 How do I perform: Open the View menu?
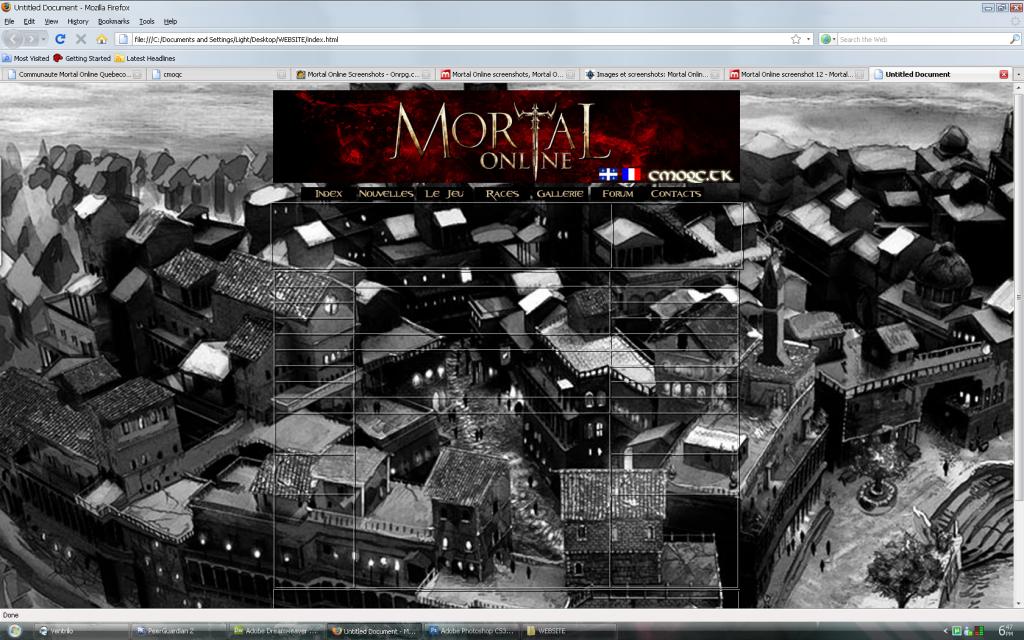(51, 22)
